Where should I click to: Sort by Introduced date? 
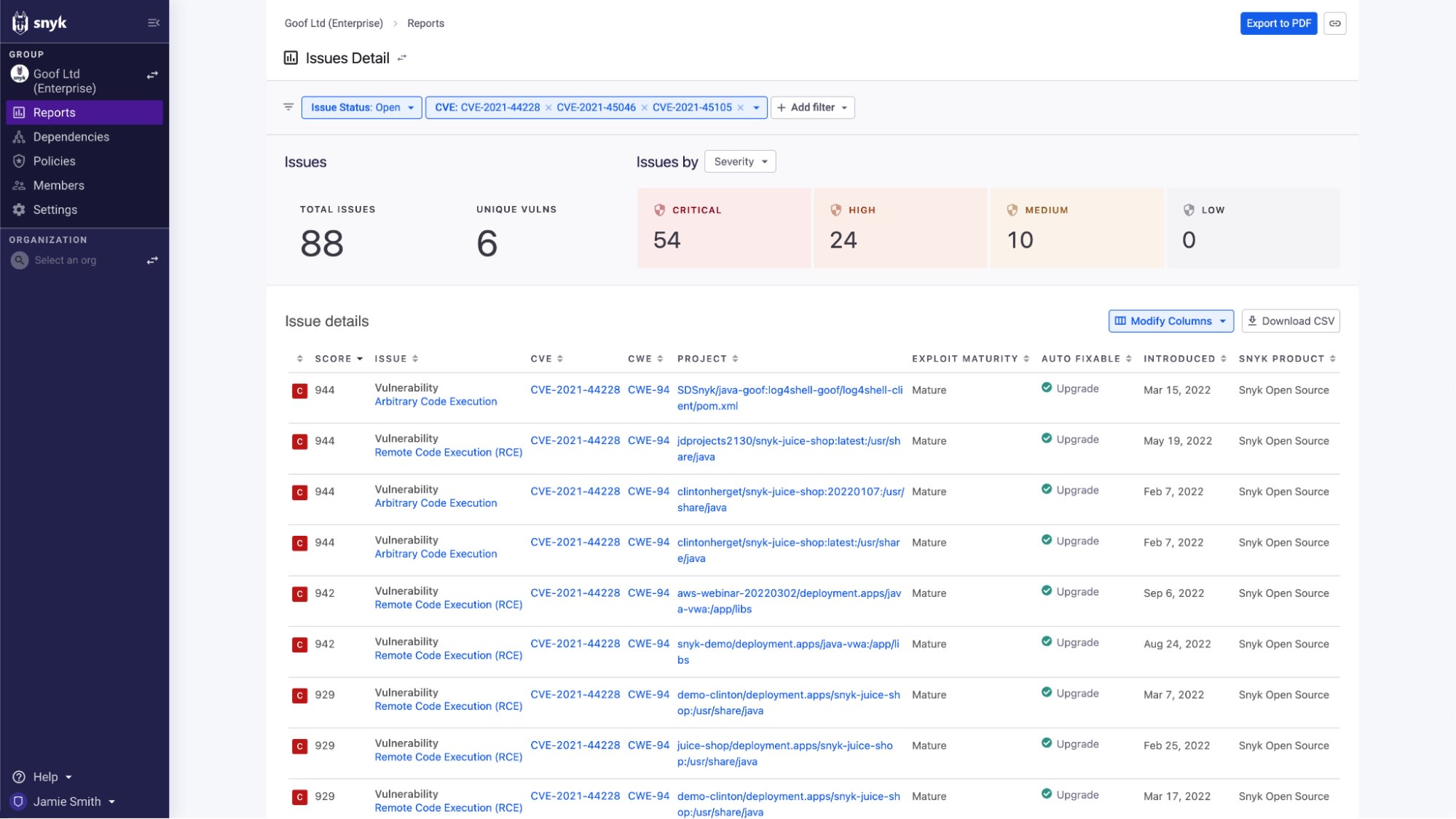coord(1184,359)
